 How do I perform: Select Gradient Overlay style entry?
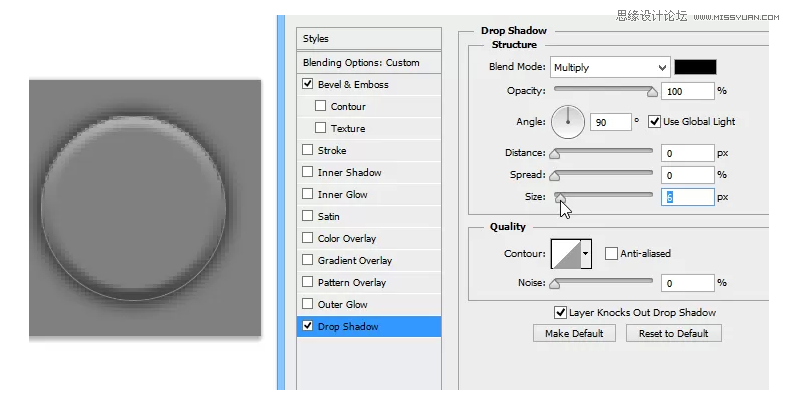354,261
